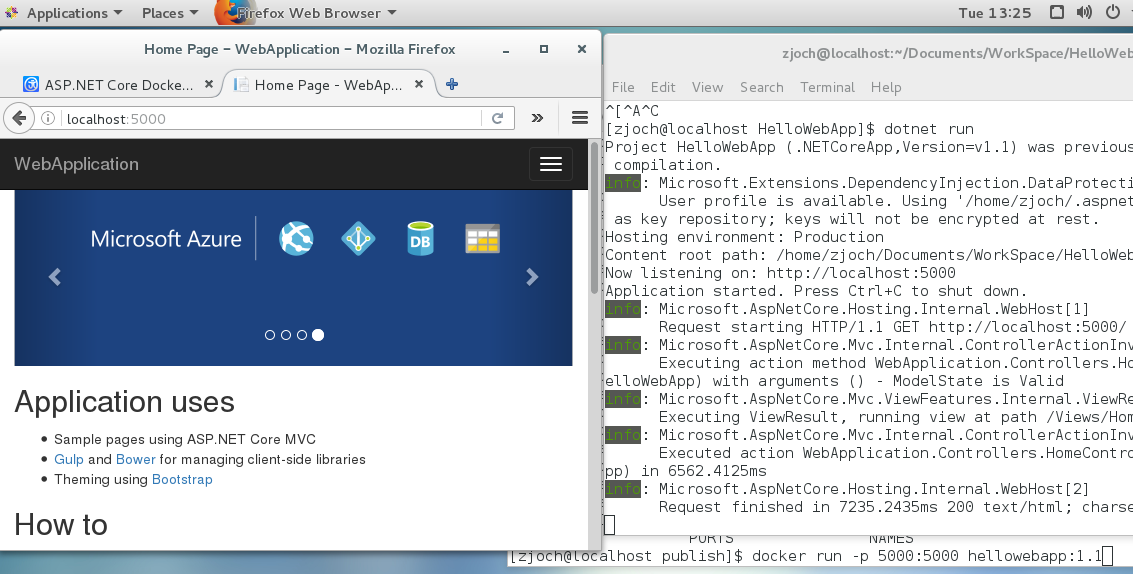Open the Places menu in top bar
Image resolution: width=1134 pixels, height=574 pixels.
(169, 13)
